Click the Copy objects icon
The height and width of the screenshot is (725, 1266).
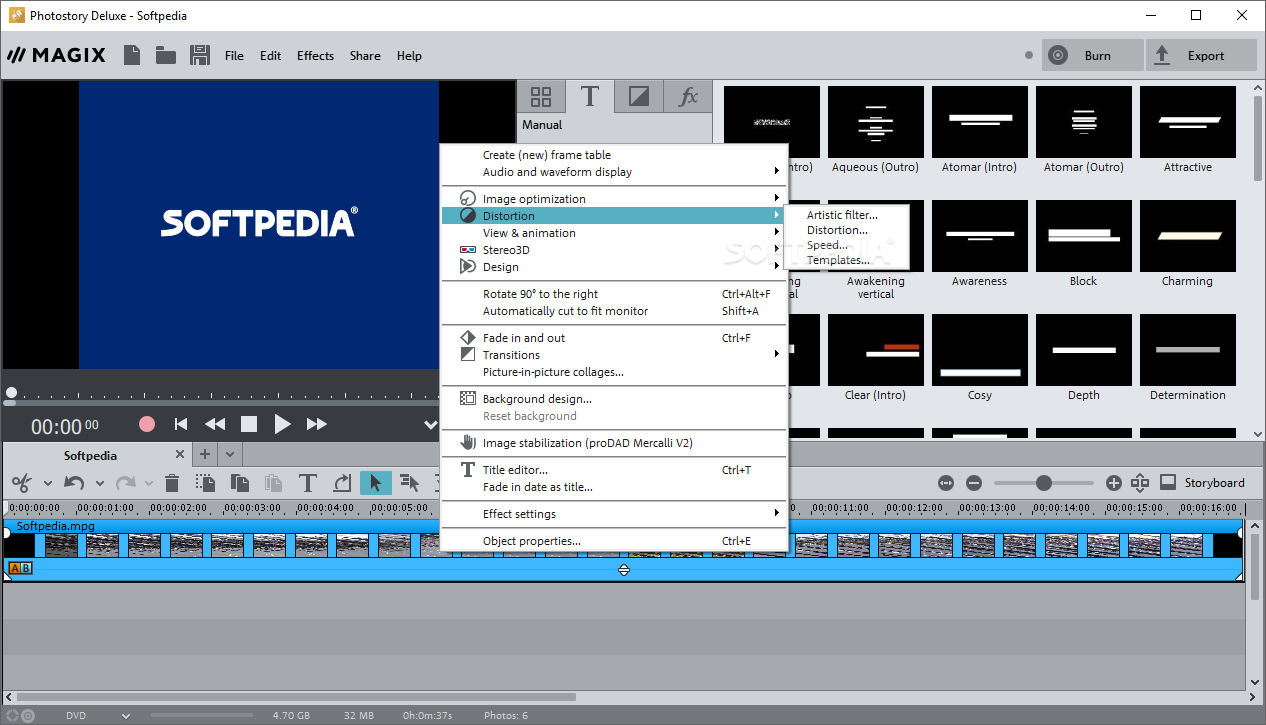pyautogui.click(x=240, y=483)
